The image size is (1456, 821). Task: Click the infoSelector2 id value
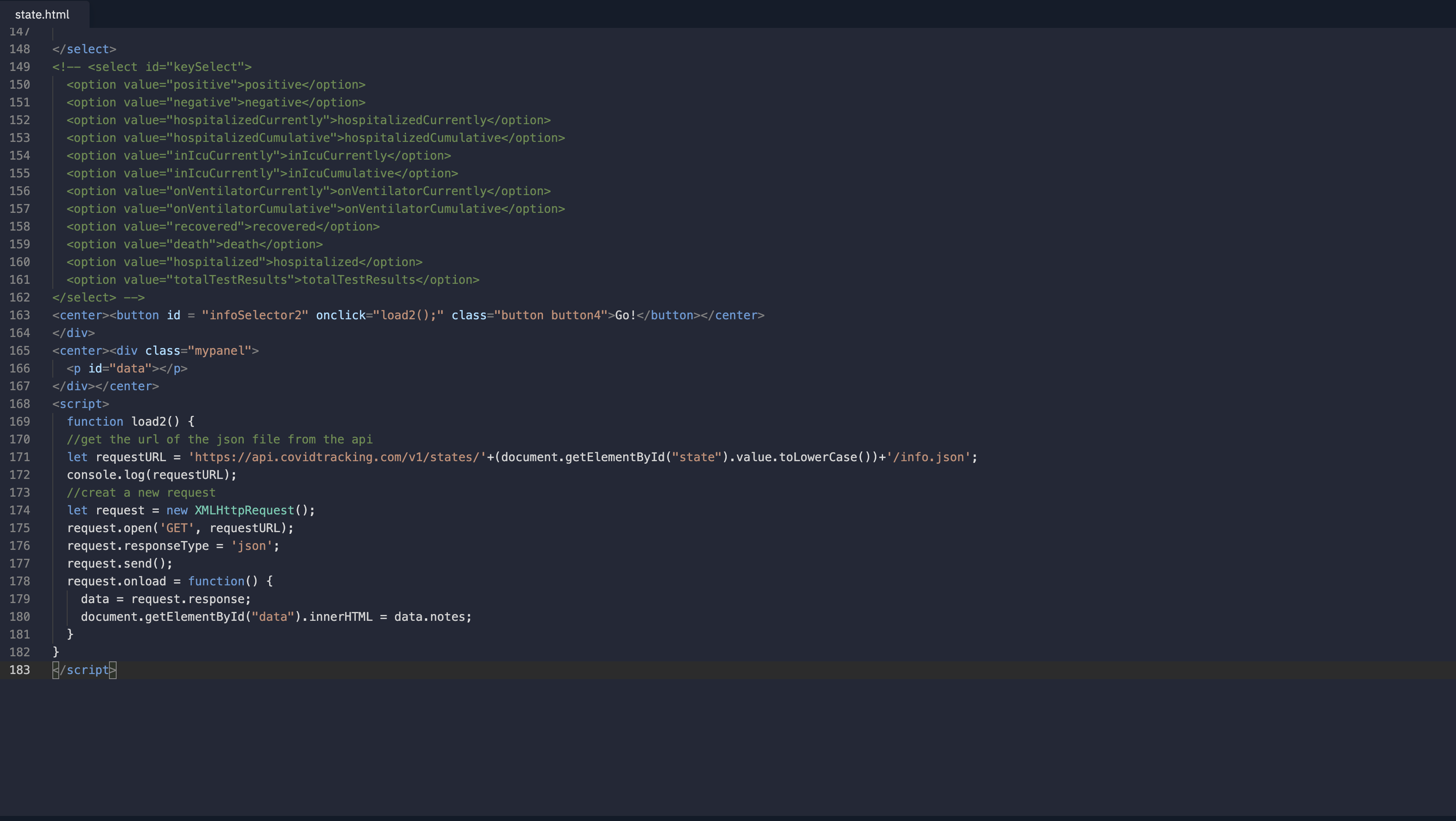(255, 315)
